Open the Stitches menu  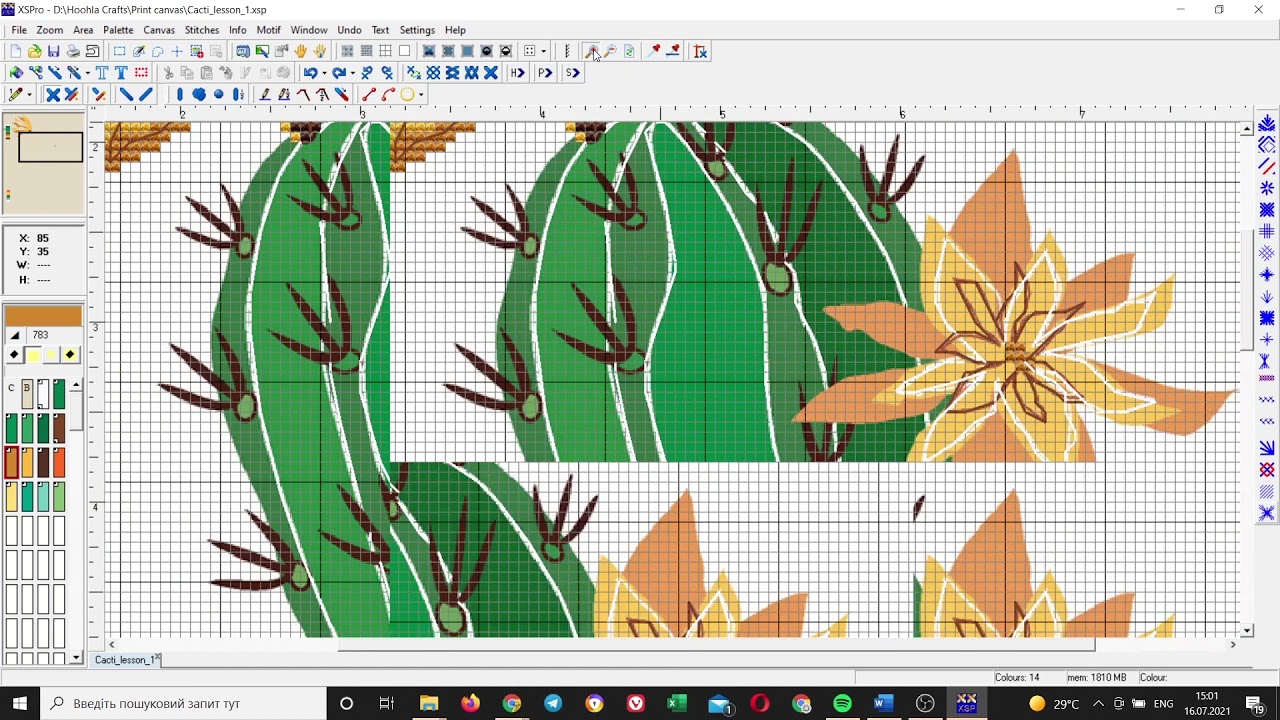click(202, 30)
